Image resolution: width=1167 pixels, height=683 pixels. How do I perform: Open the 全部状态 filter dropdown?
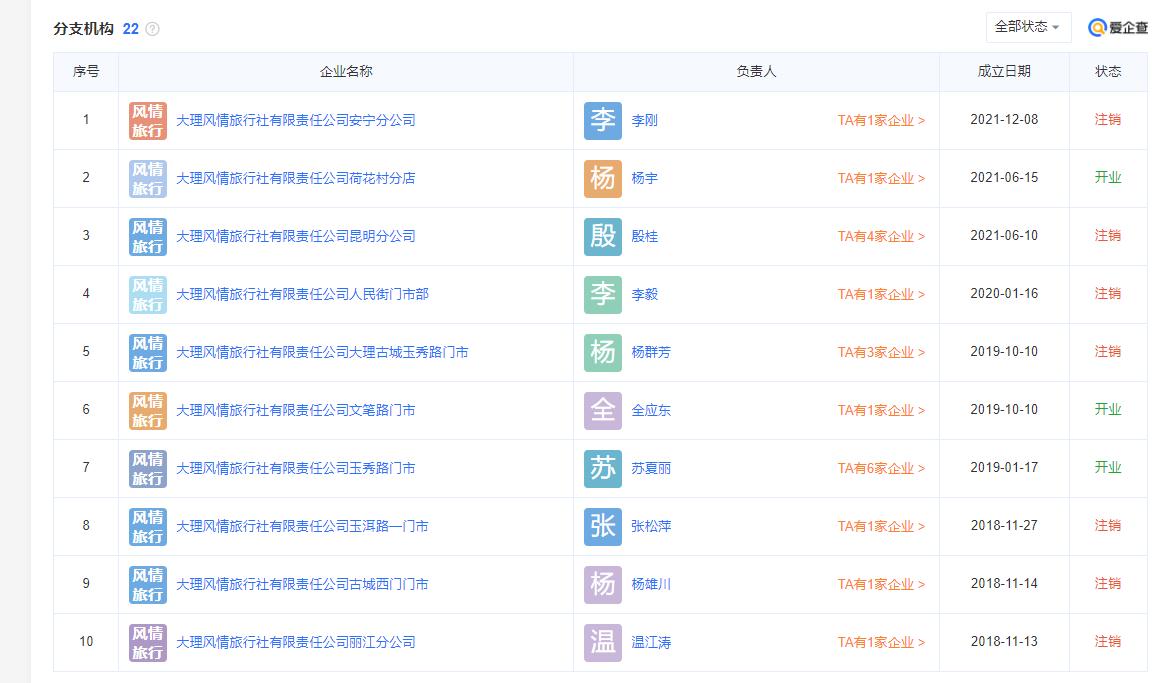tap(1028, 27)
